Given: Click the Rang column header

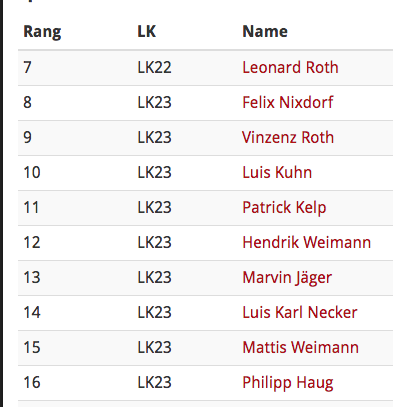Looking at the screenshot, I should coord(42,32).
